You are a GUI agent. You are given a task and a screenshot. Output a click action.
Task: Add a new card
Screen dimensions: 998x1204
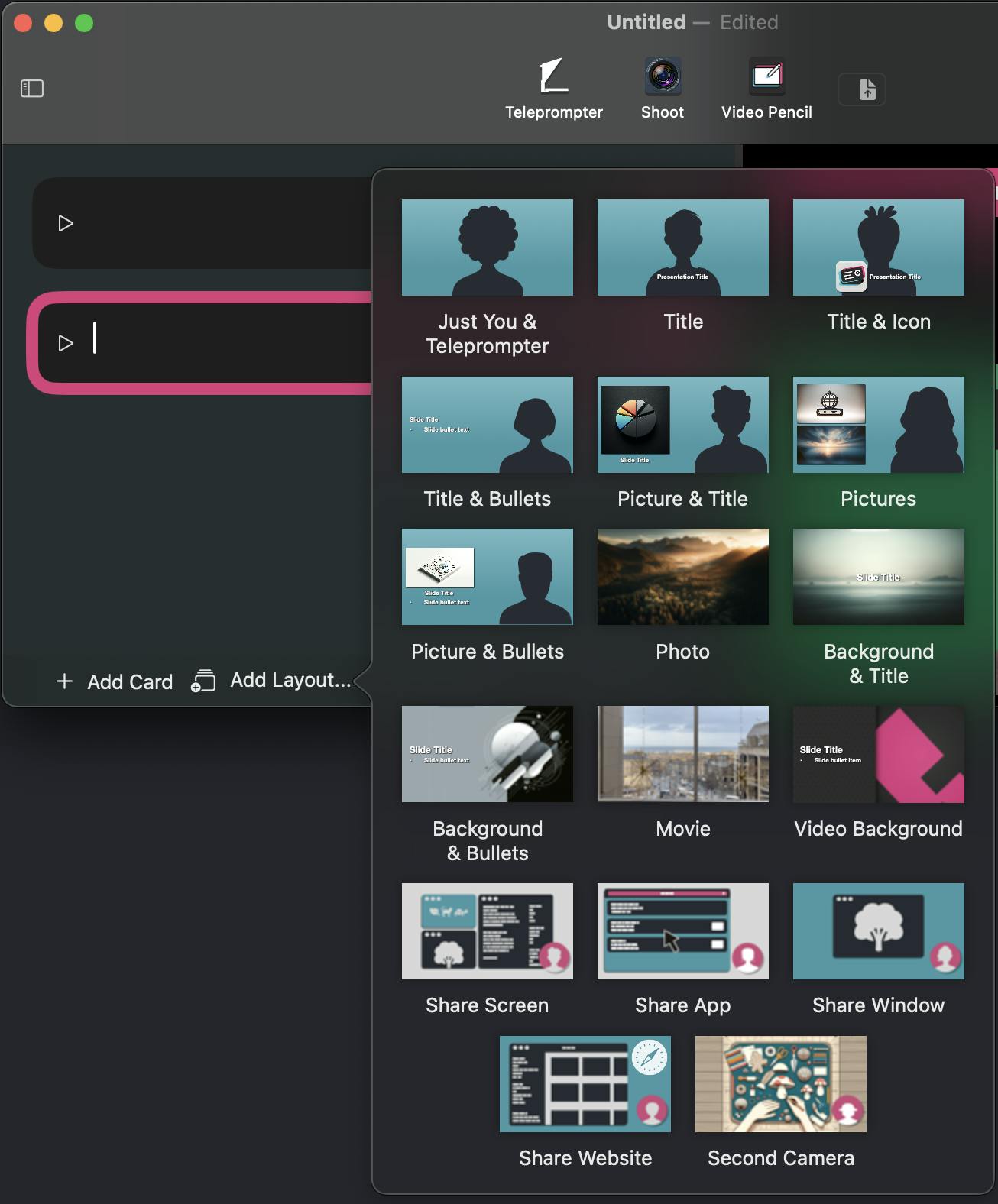pyautogui.click(x=115, y=681)
